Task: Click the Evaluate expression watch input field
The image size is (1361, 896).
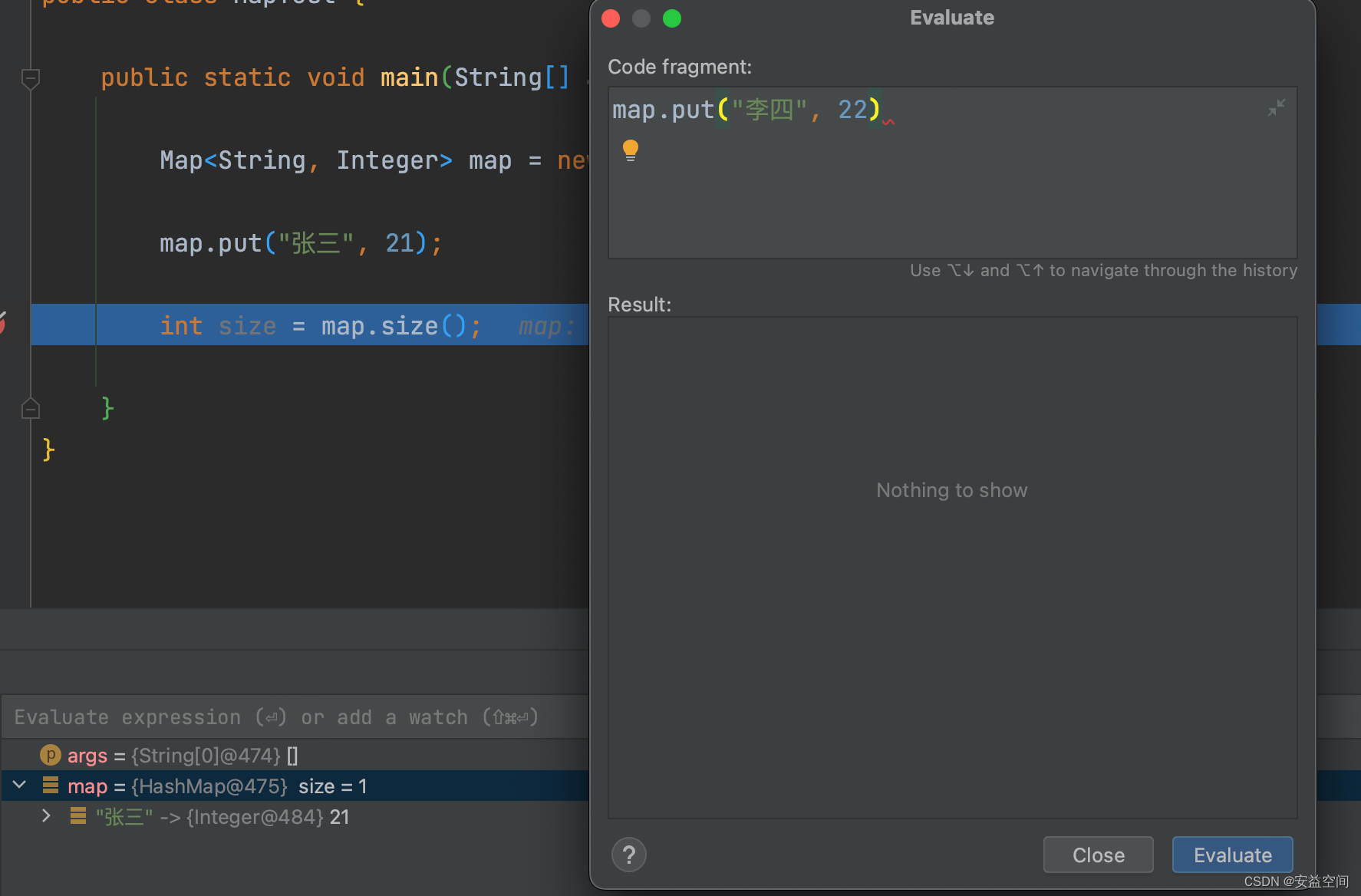Action: [x=295, y=717]
